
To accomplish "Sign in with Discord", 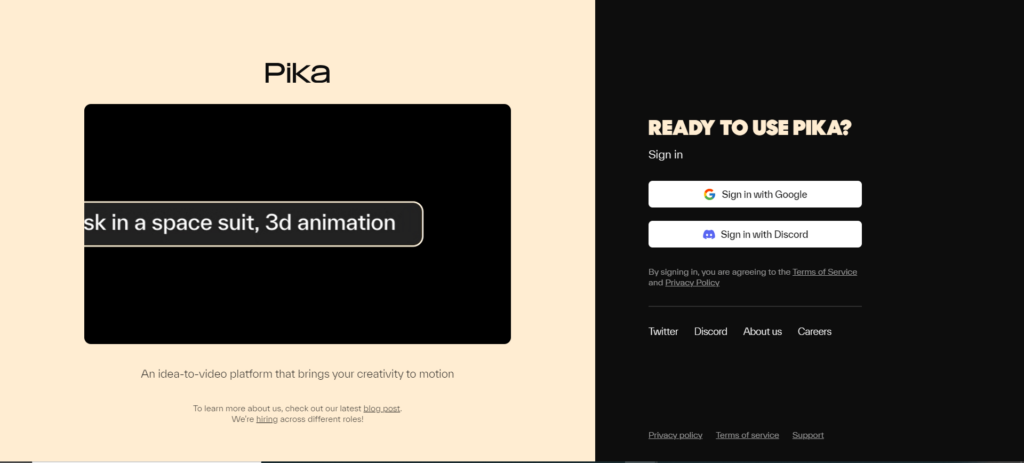I will coord(754,234).
